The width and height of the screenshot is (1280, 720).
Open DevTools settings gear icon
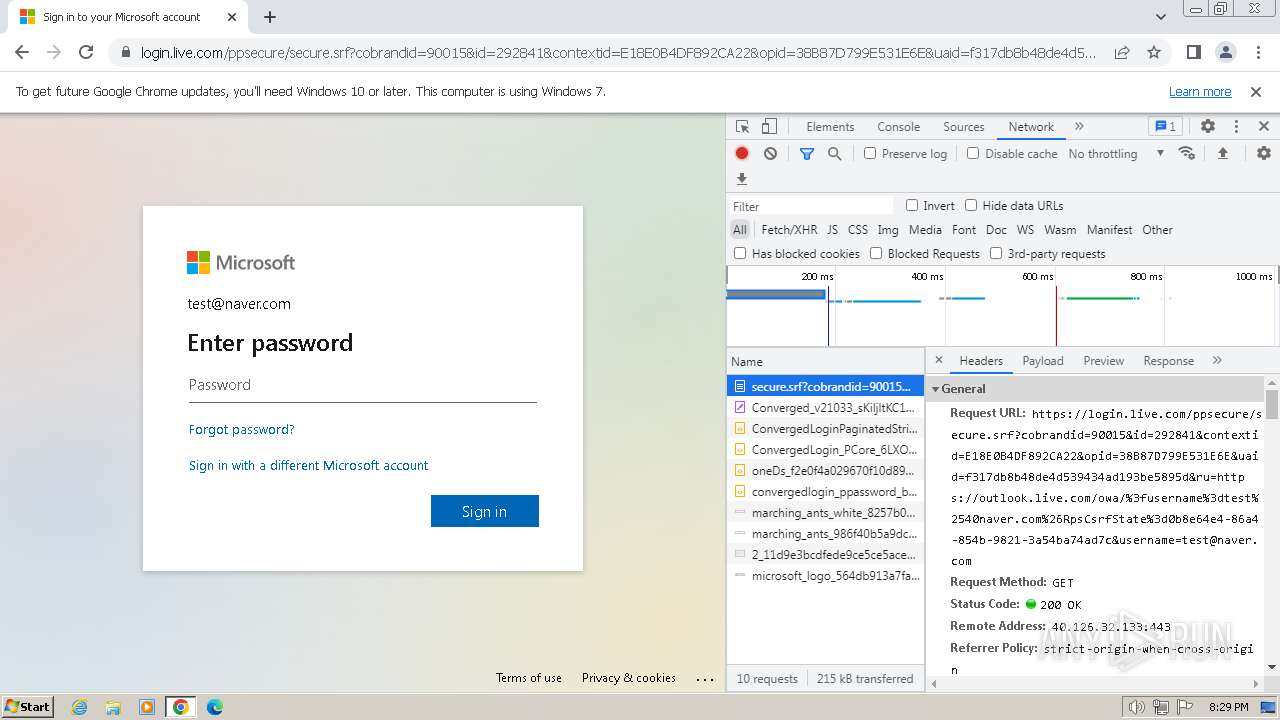(x=1208, y=127)
